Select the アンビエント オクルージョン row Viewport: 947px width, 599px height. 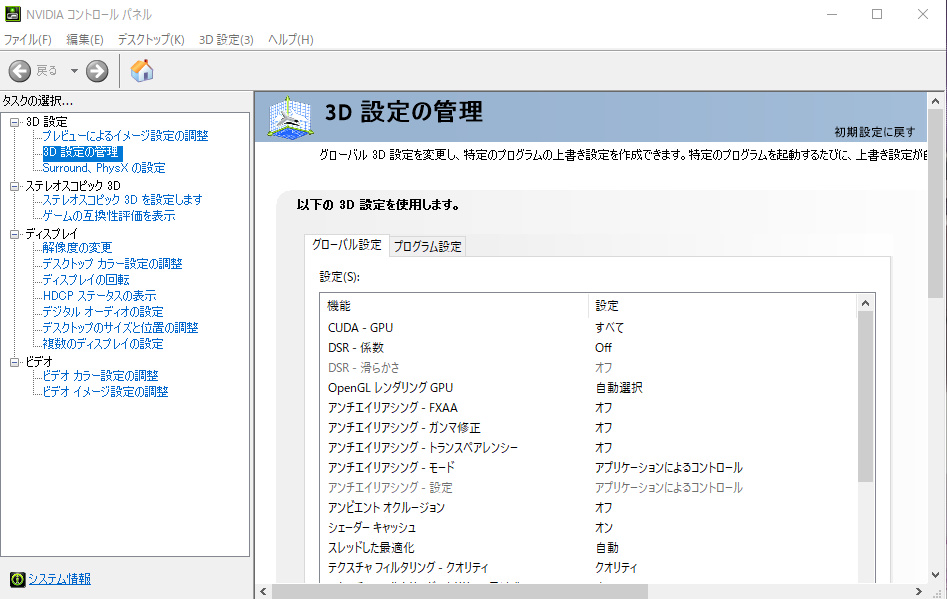588,508
